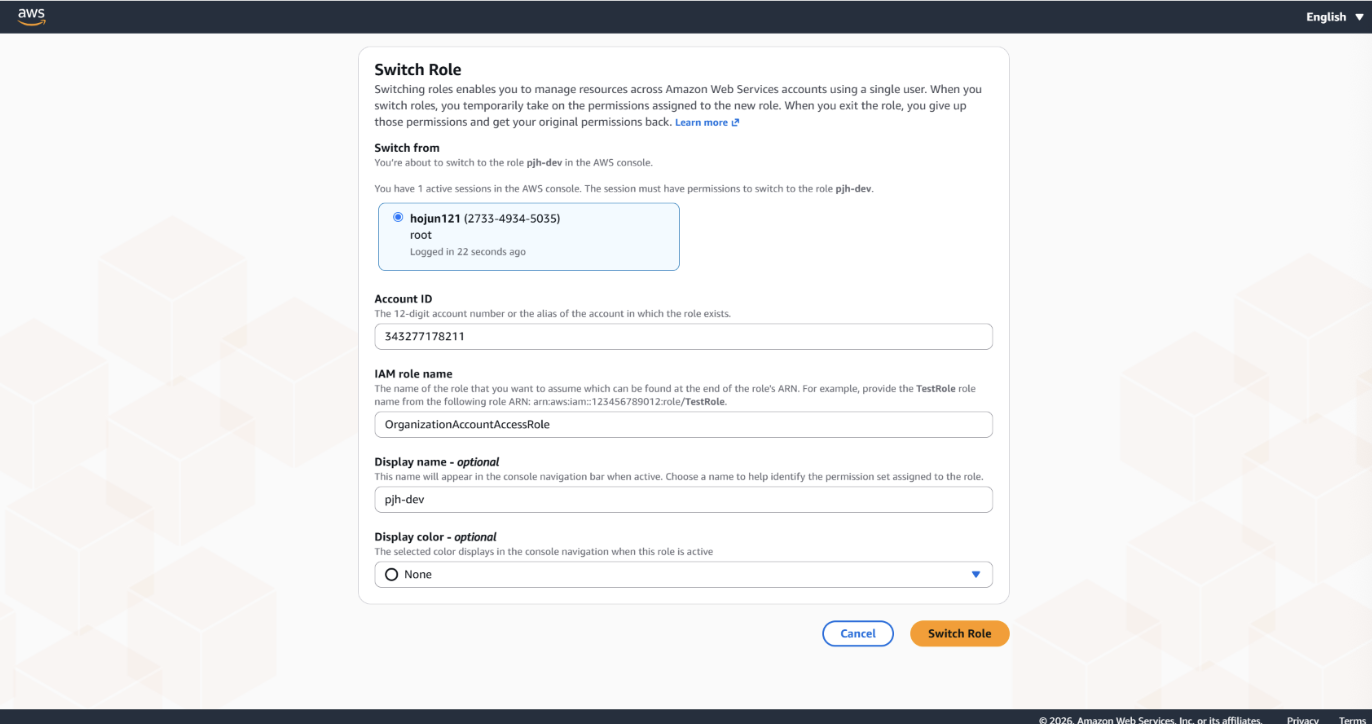The height and width of the screenshot is (724, 1372).
Task: Select the hojun121 session radio button
Action: click(x=399, y=217)
